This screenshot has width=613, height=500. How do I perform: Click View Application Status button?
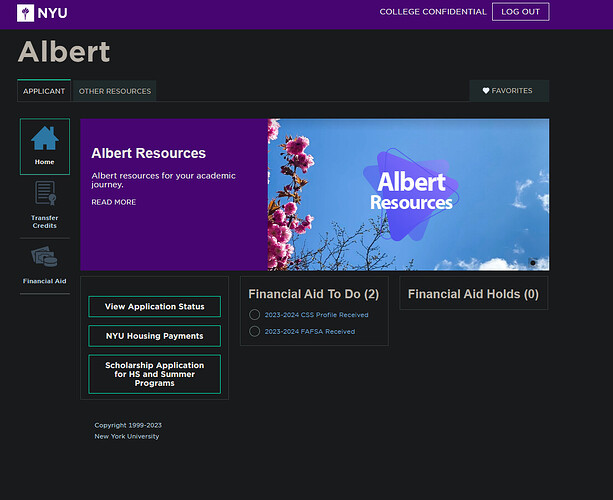tap(154, 306)
